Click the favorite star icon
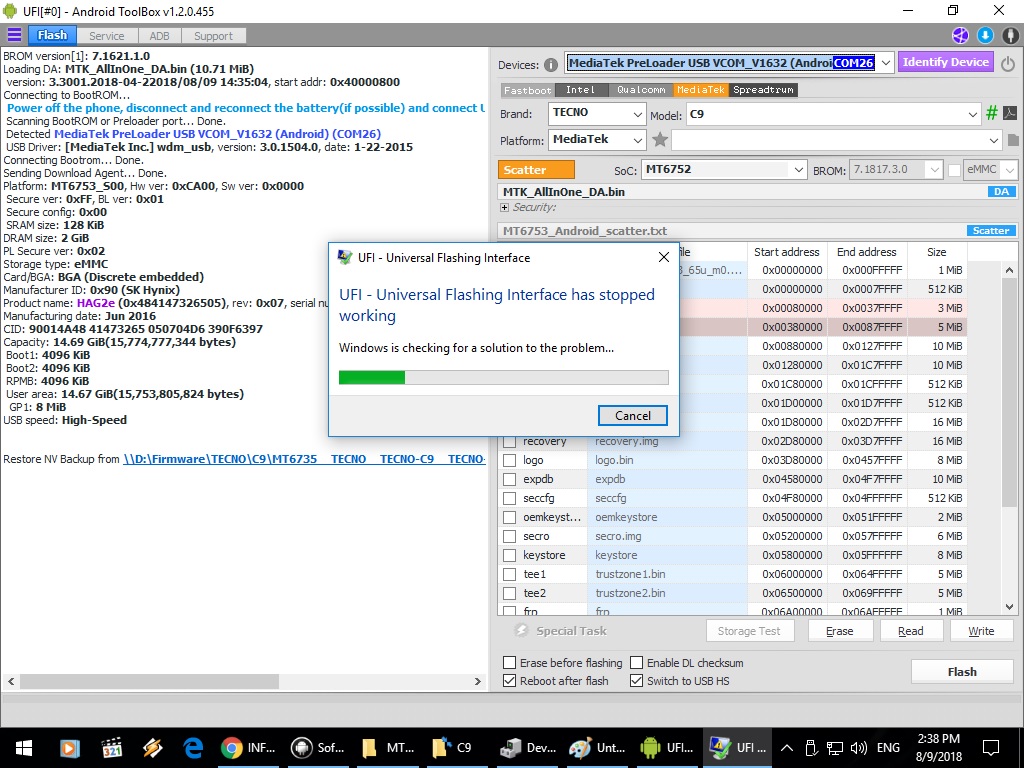Image resolution: width=1024 pixels, height=768 pixels. [660, 139]
